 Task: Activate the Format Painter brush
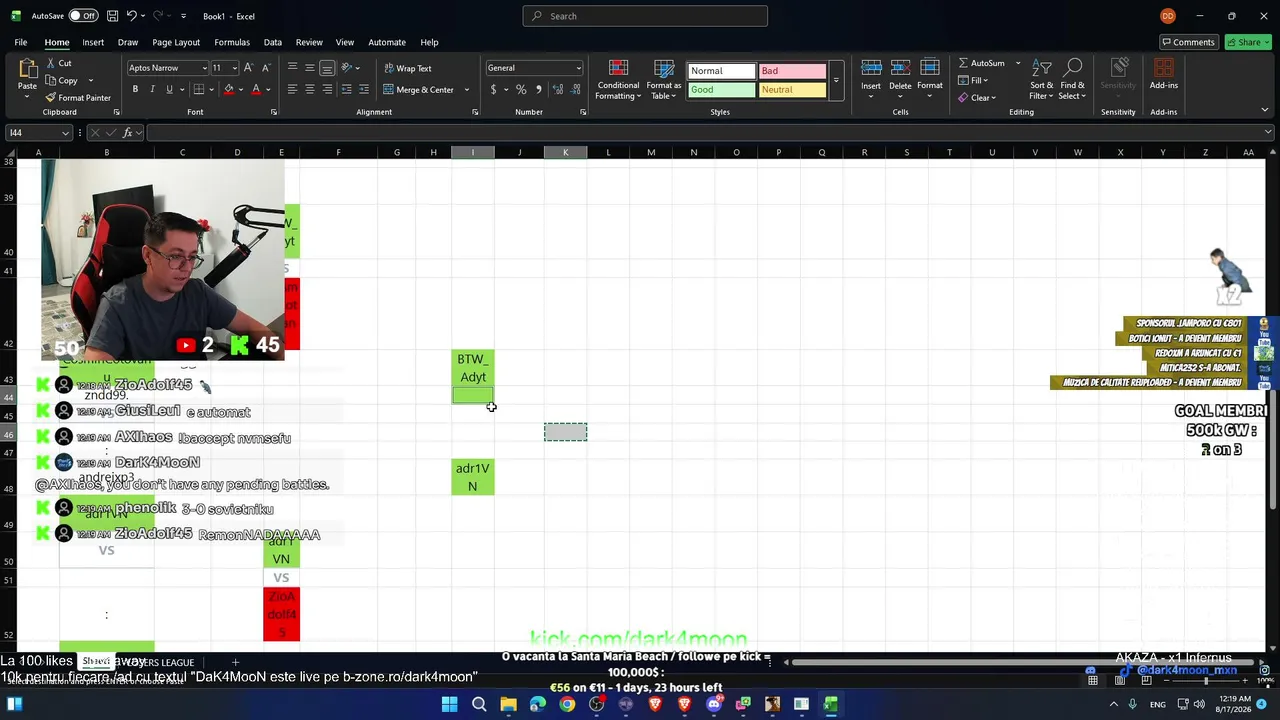coord(78,98)
